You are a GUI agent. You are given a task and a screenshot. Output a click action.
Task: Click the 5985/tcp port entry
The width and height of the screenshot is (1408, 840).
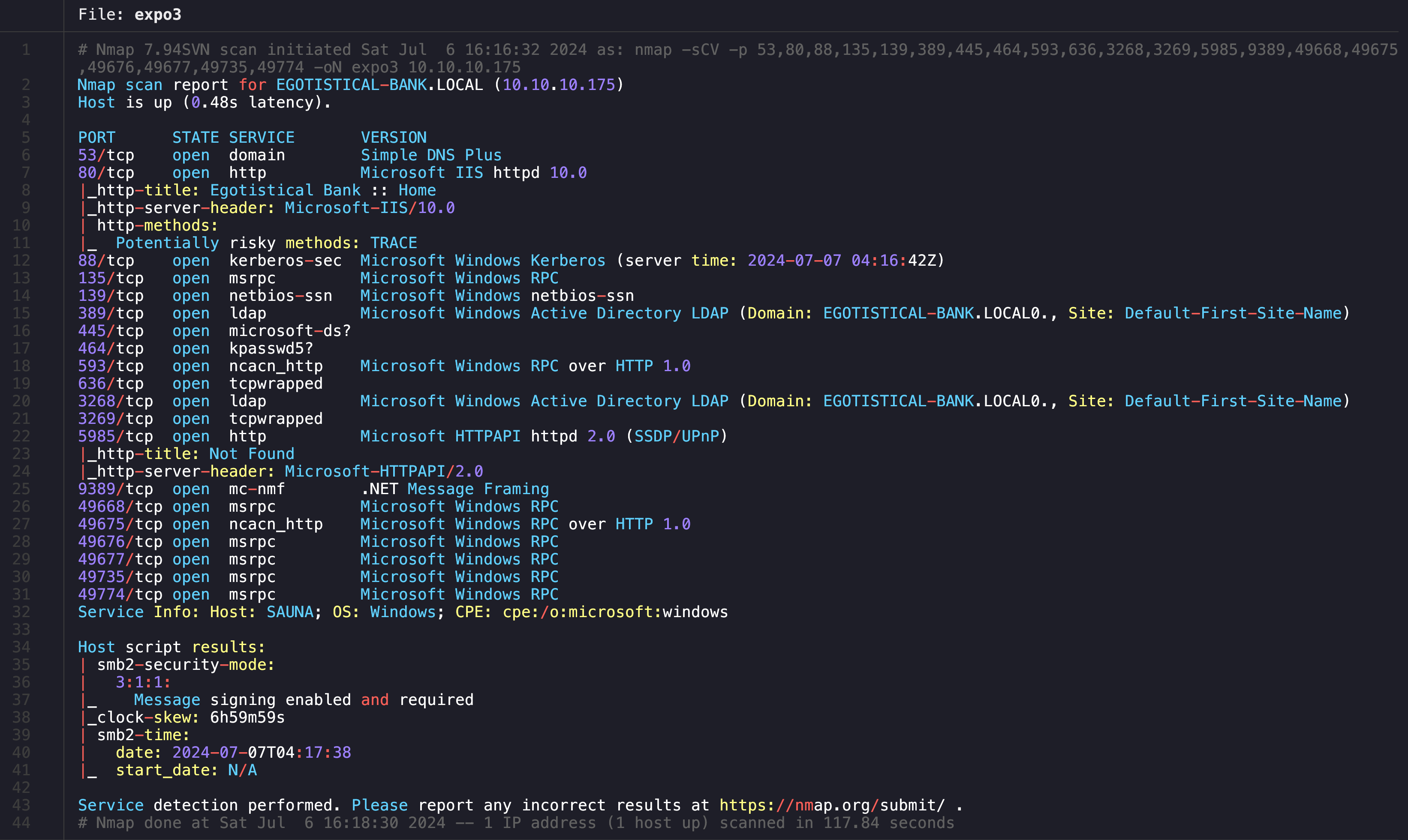115,436
